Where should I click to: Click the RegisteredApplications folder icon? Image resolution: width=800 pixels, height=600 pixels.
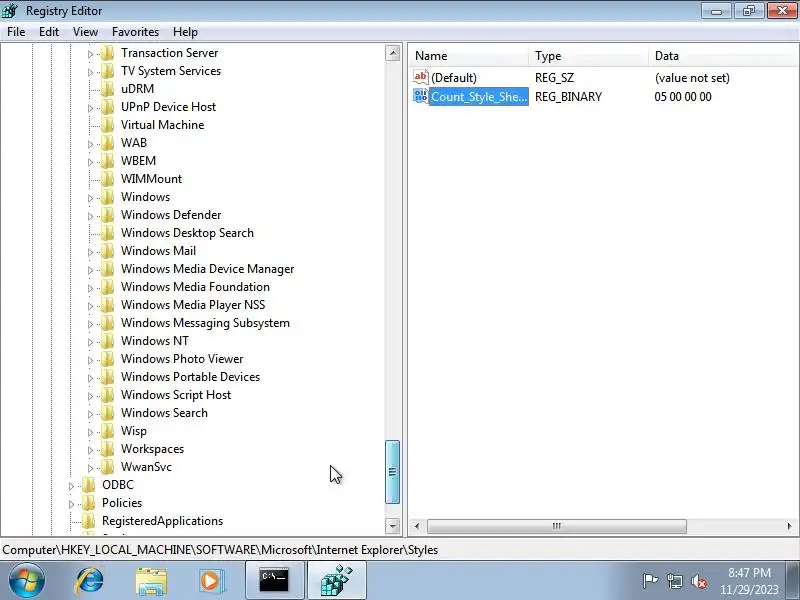88,520
